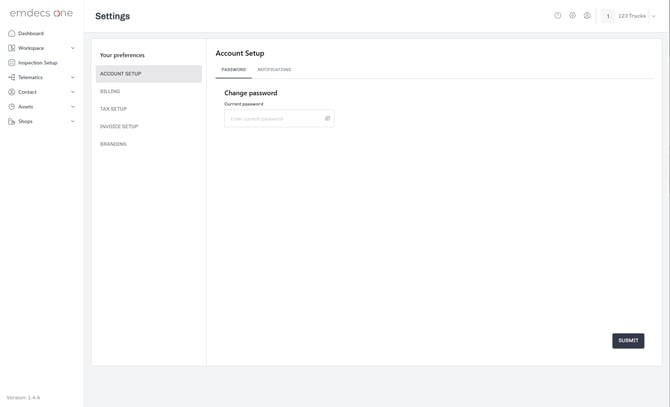This screenshot has width=670, height=407.
Task: Click the 123 Trucks company name
Action: pyautogui.click(x=632, y=16)
